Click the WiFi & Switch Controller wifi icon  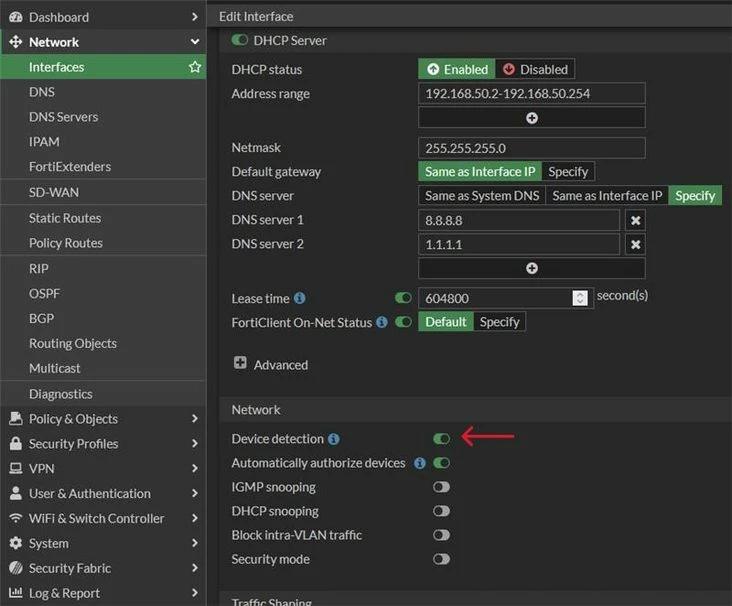[15, 518]
